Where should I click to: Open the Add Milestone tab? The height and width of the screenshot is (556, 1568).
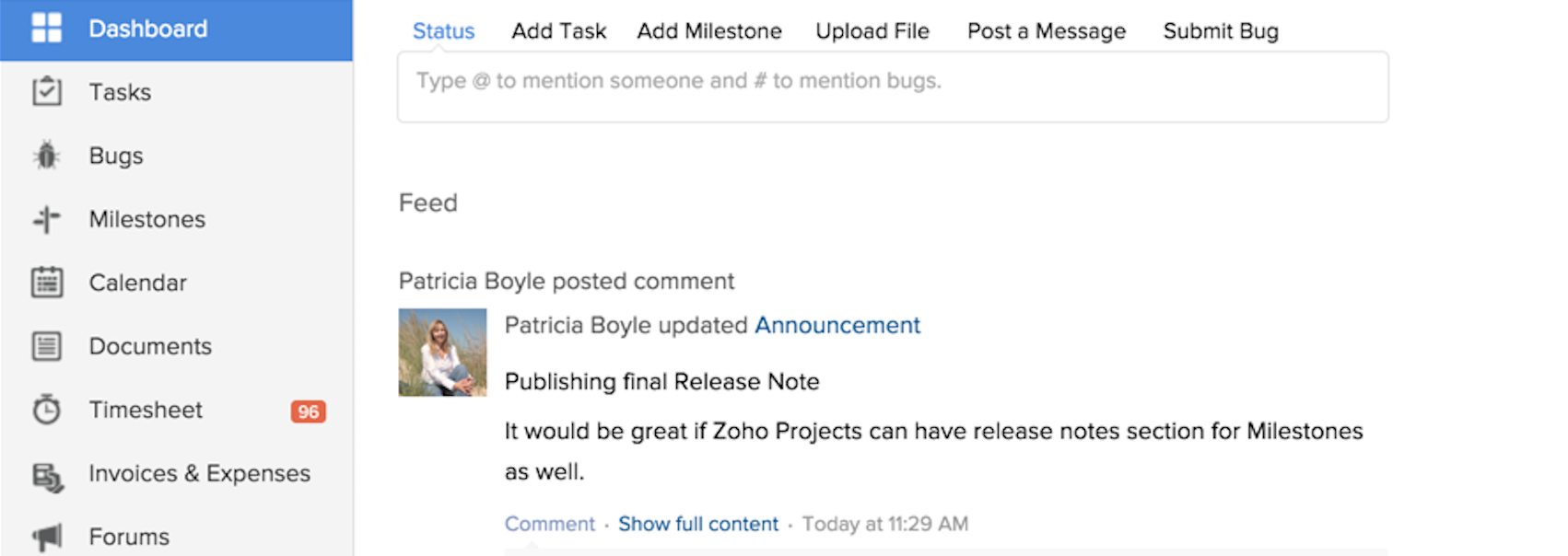point(708,30)
